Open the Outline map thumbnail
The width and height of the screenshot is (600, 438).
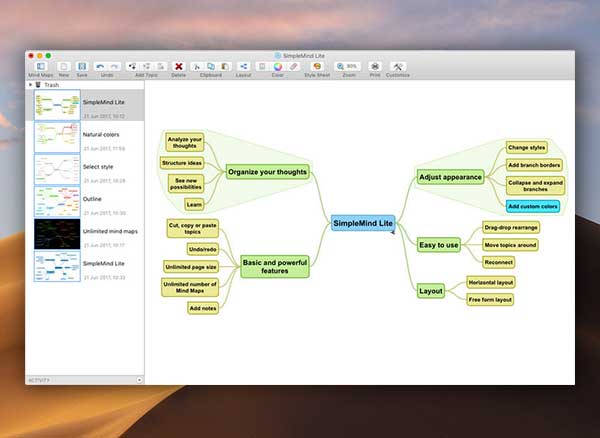(57, 202)
